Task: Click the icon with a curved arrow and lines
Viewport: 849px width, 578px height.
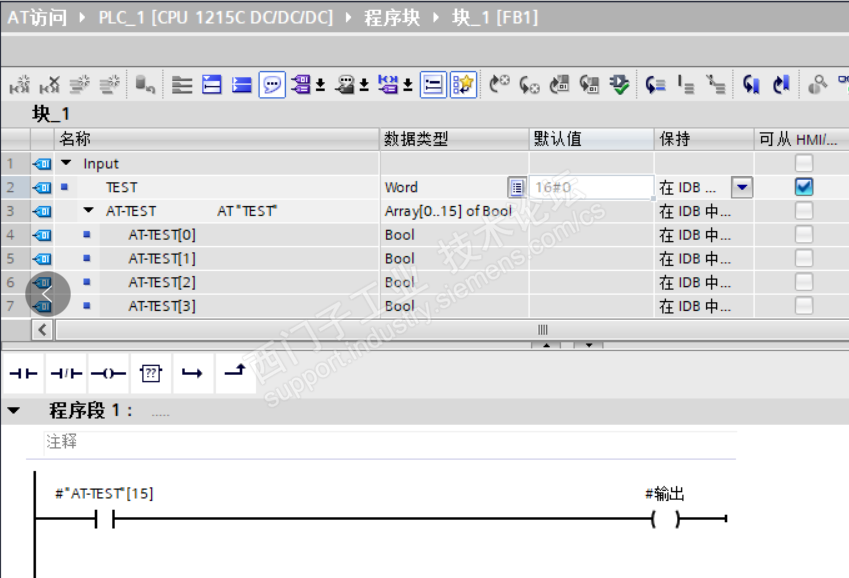Action: click(x=655, y=85)
